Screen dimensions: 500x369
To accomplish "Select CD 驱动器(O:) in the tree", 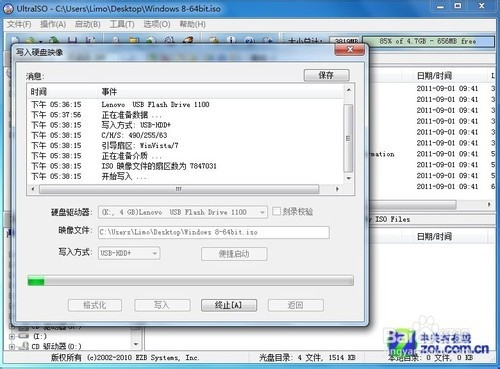I will tap(56, 346).
